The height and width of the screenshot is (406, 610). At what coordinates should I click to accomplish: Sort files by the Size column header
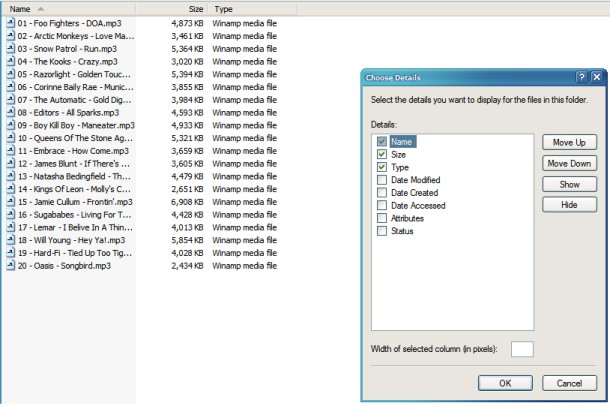point(172,9)
